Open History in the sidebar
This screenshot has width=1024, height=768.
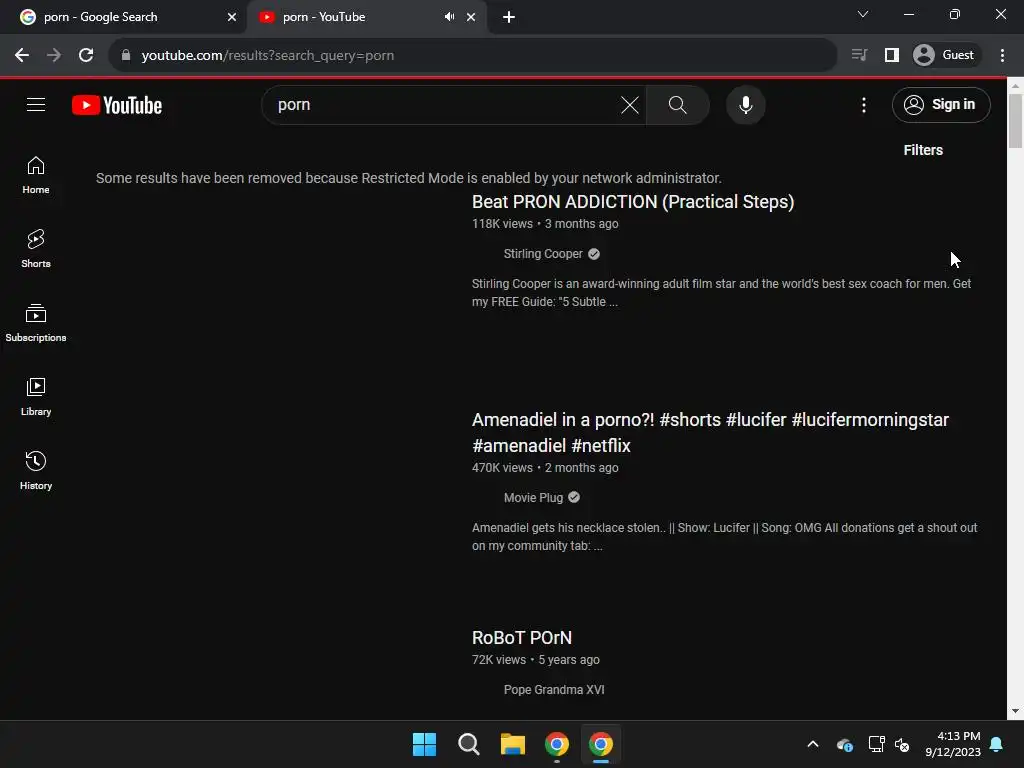(36, 470)
